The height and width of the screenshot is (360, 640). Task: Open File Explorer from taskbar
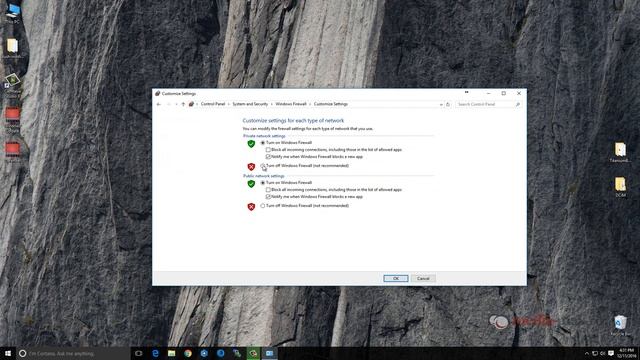pyautogui.click(x=171, y=353)
